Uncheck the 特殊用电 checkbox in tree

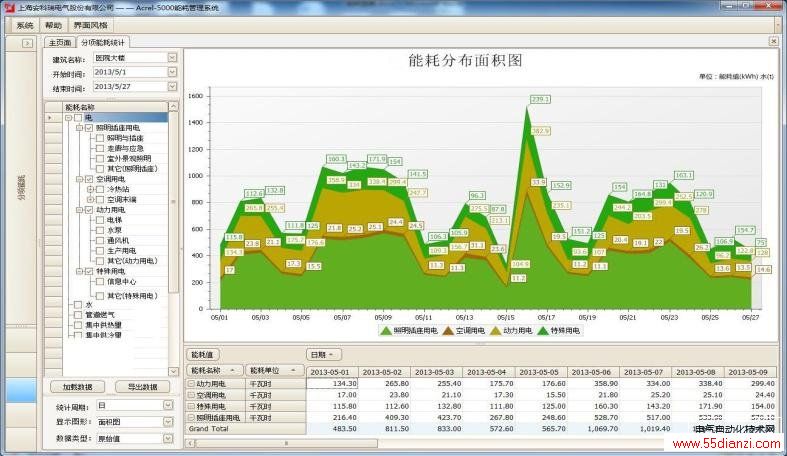[x=89, y=271]
